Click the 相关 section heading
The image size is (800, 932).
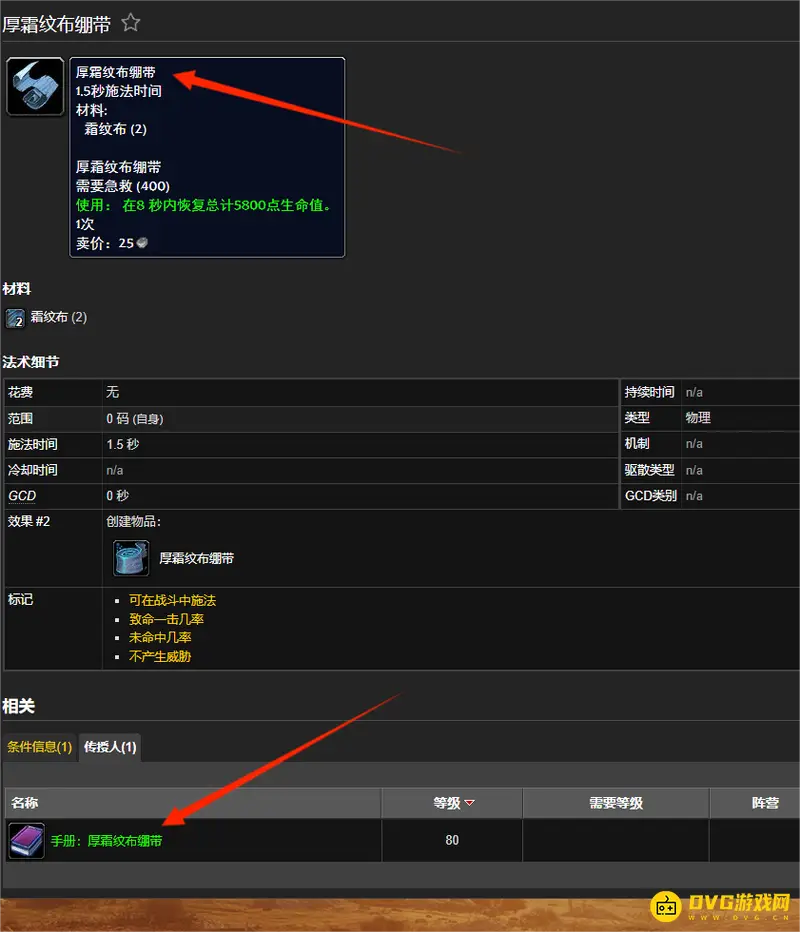(18, 706)
